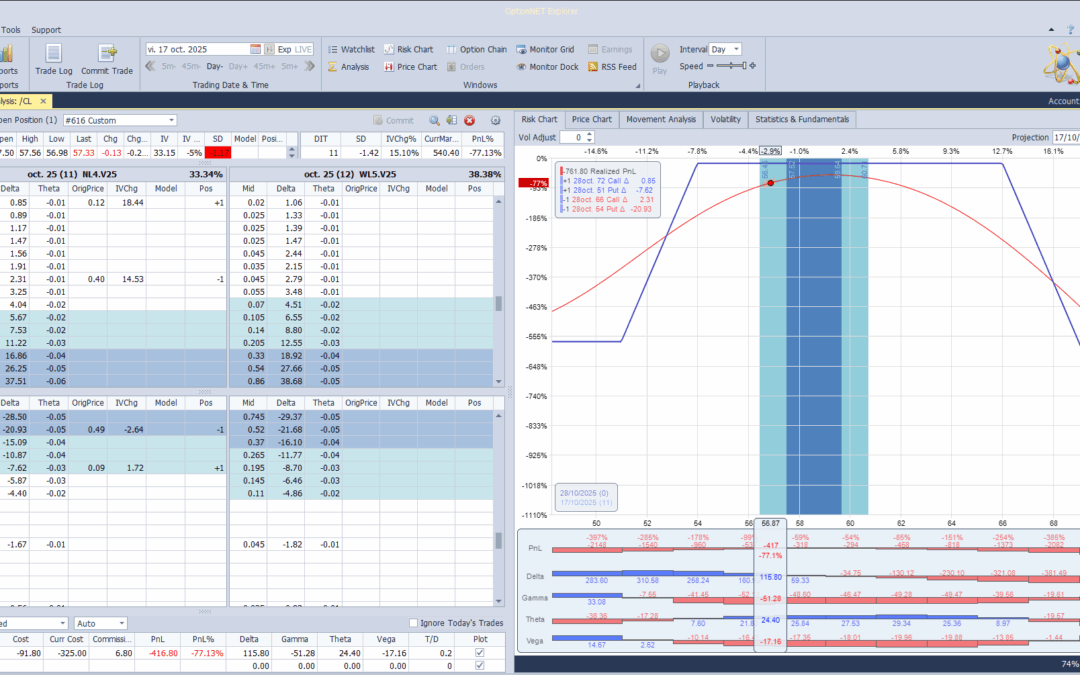Switch to the Price Chart tab
Screen dimensions: 1080x675
(x=592, y=119)
